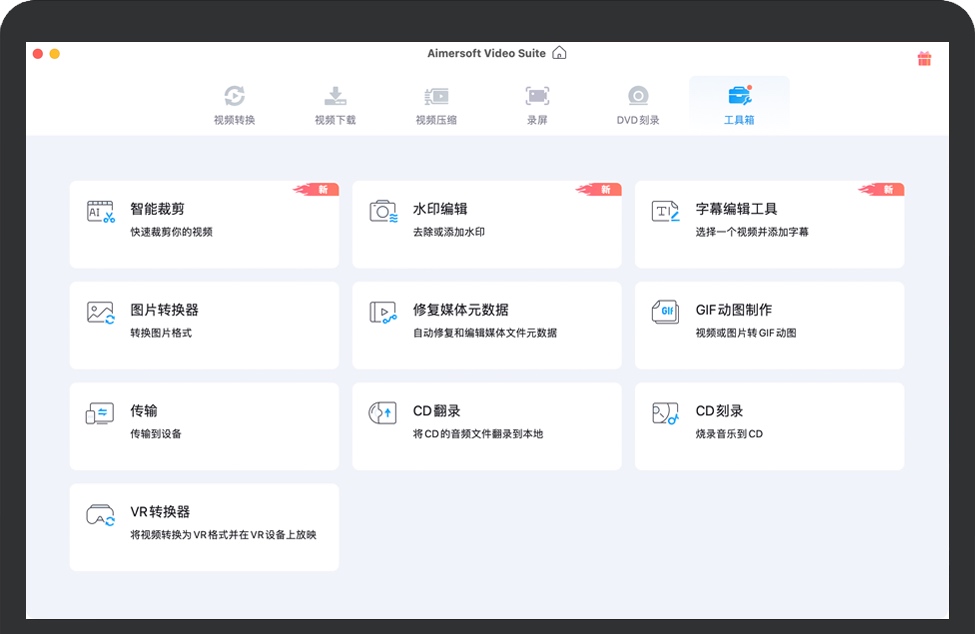The width and height of the screenshot is (975, 634).
Task: Click the 水印编辑 camera icon
Action: pyautogui.click(x=383, y=211)
